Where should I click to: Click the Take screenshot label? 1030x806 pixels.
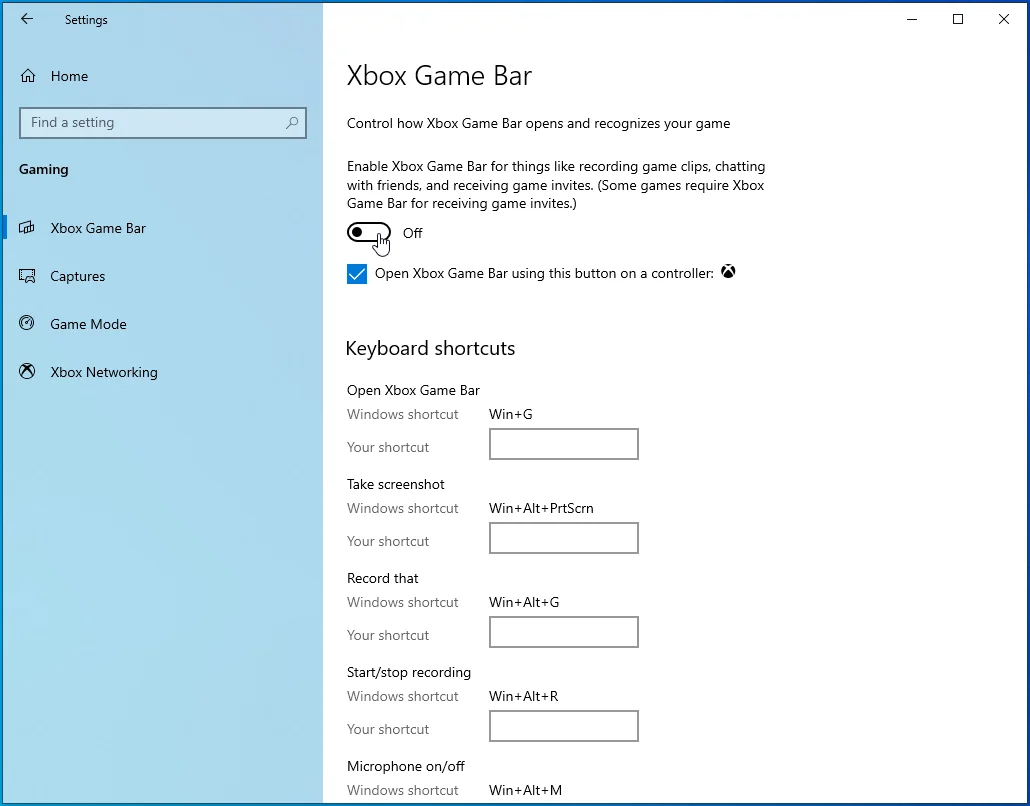tap(395, 484)
